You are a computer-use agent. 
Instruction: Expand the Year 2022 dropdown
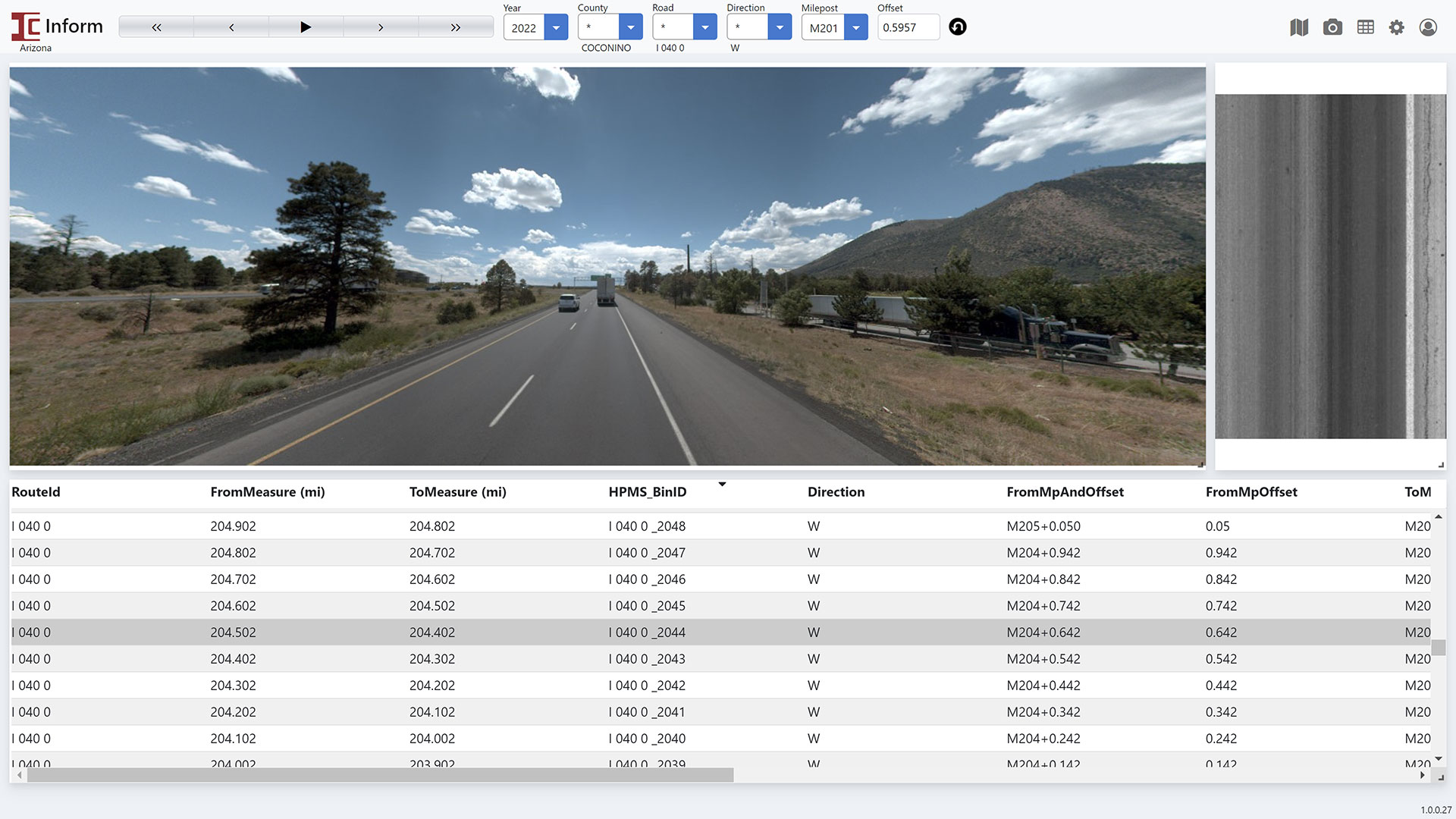click(556, 28)
